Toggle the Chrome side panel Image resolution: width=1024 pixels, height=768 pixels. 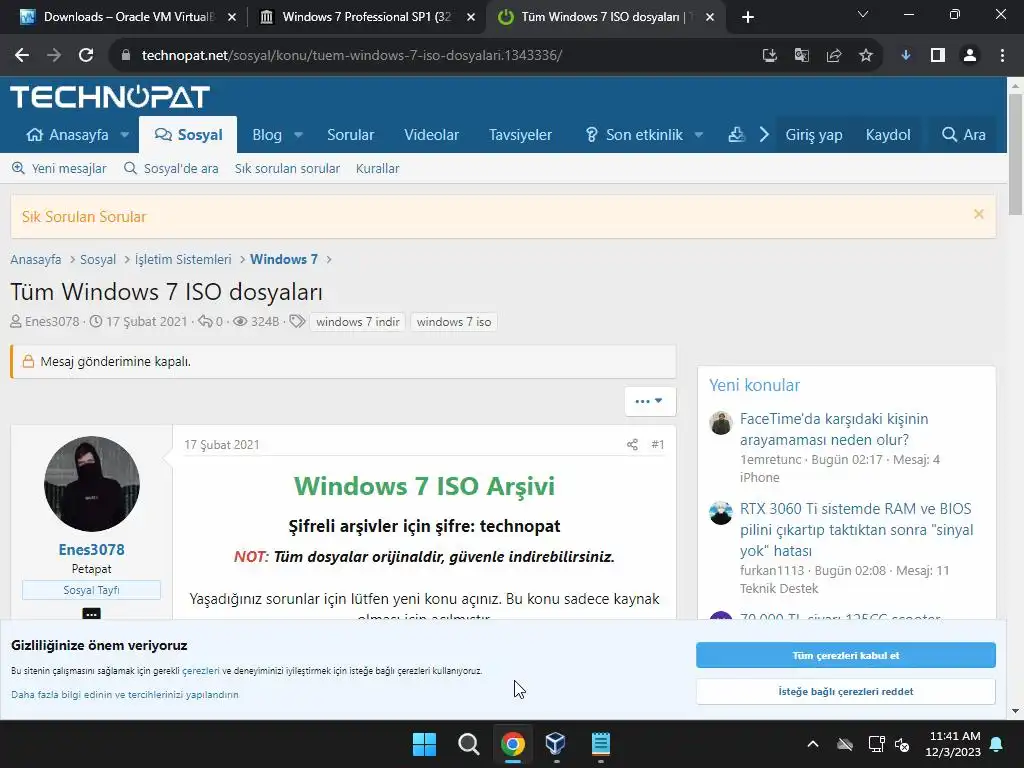(938, 56)
